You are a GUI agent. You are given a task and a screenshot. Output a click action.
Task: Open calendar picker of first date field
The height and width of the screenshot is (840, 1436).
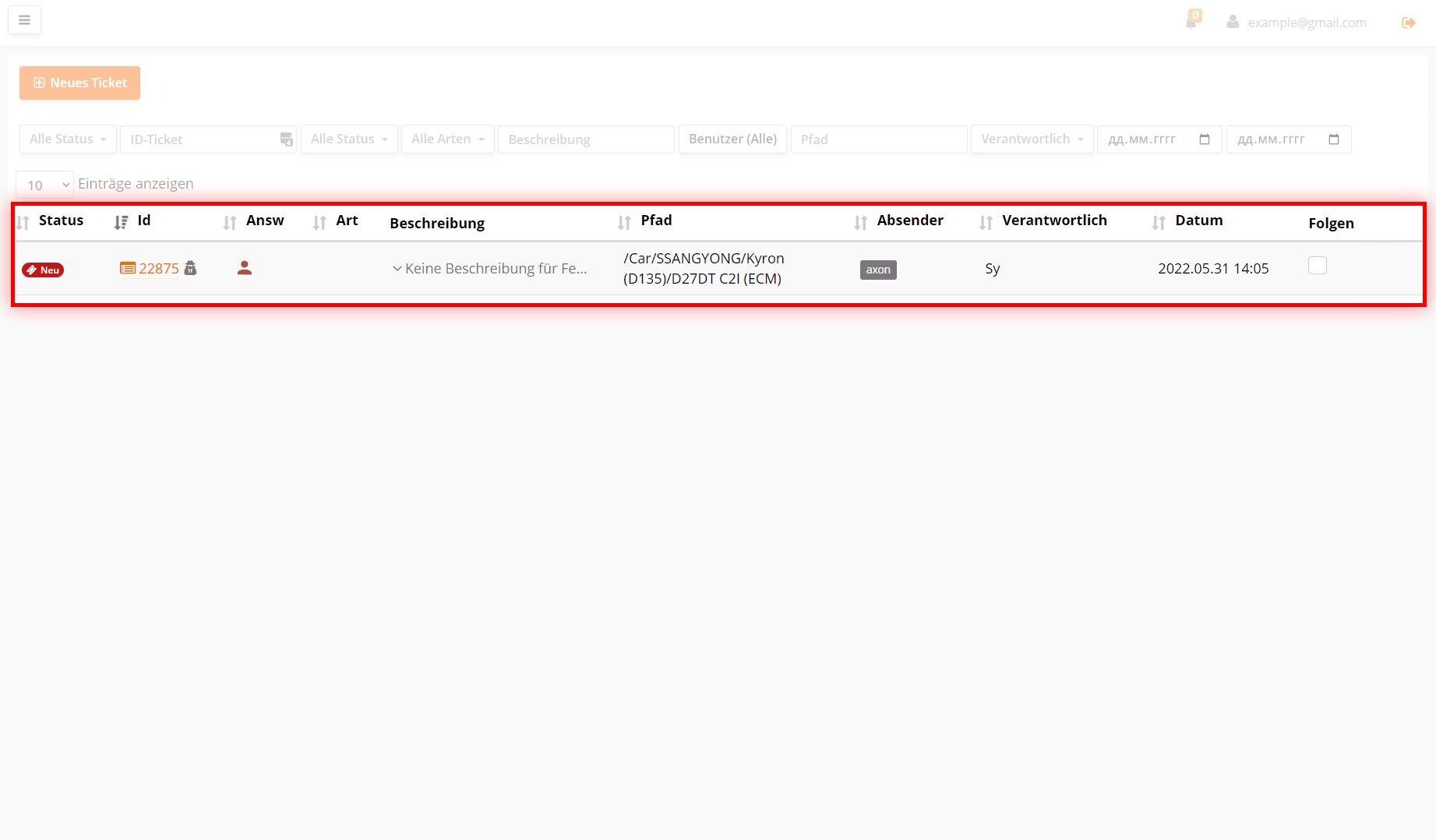click(1204, 139)
